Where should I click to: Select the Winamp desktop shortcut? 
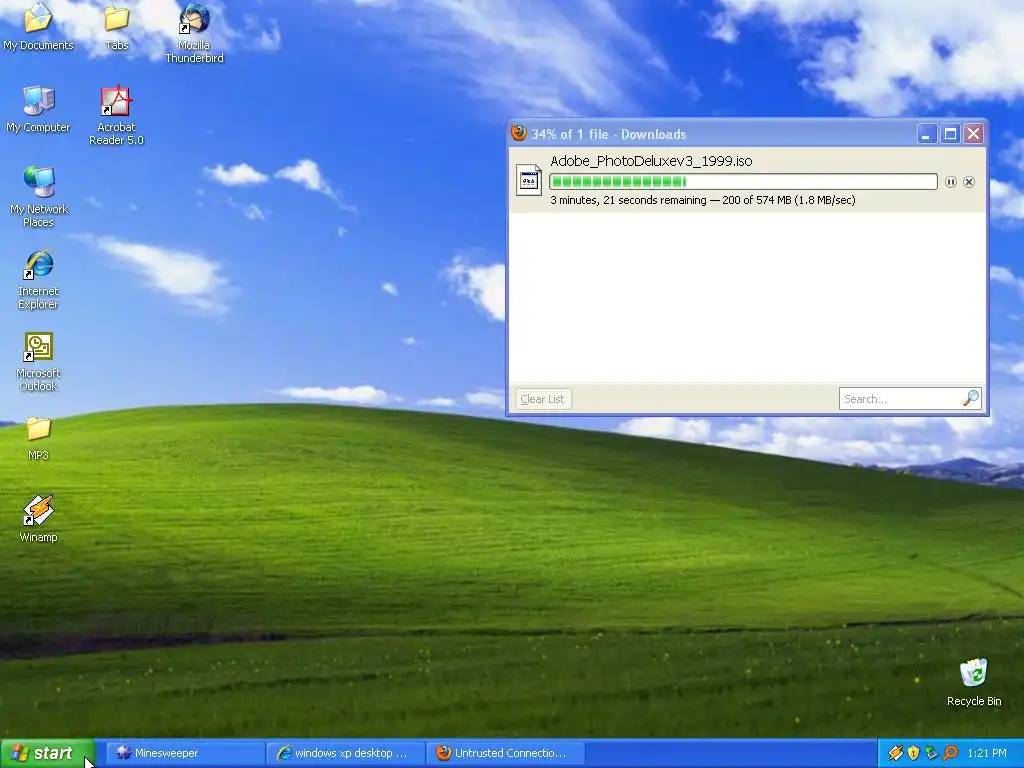coord(38,519)
